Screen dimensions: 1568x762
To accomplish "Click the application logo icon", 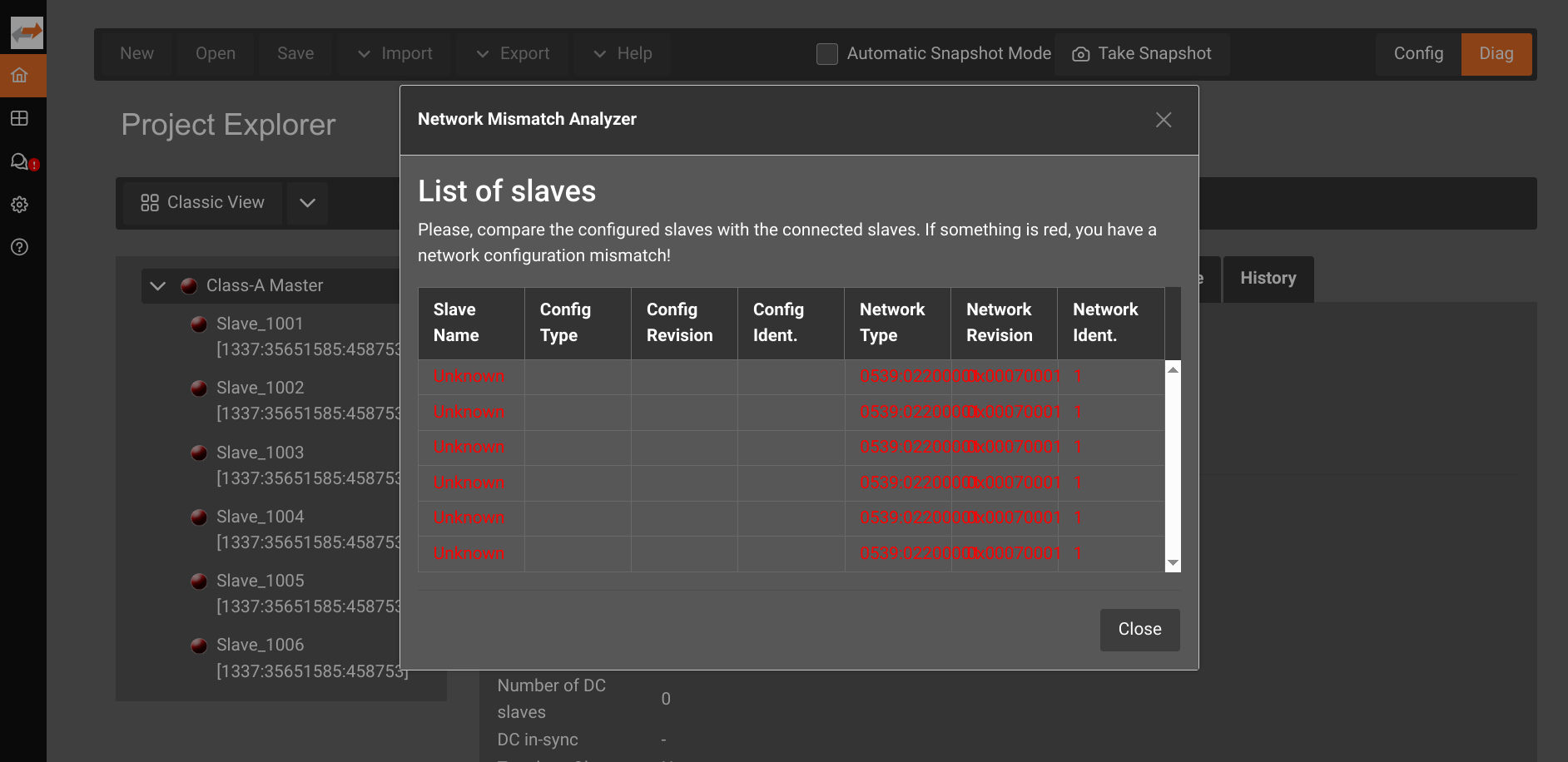I will click(27, 33).
